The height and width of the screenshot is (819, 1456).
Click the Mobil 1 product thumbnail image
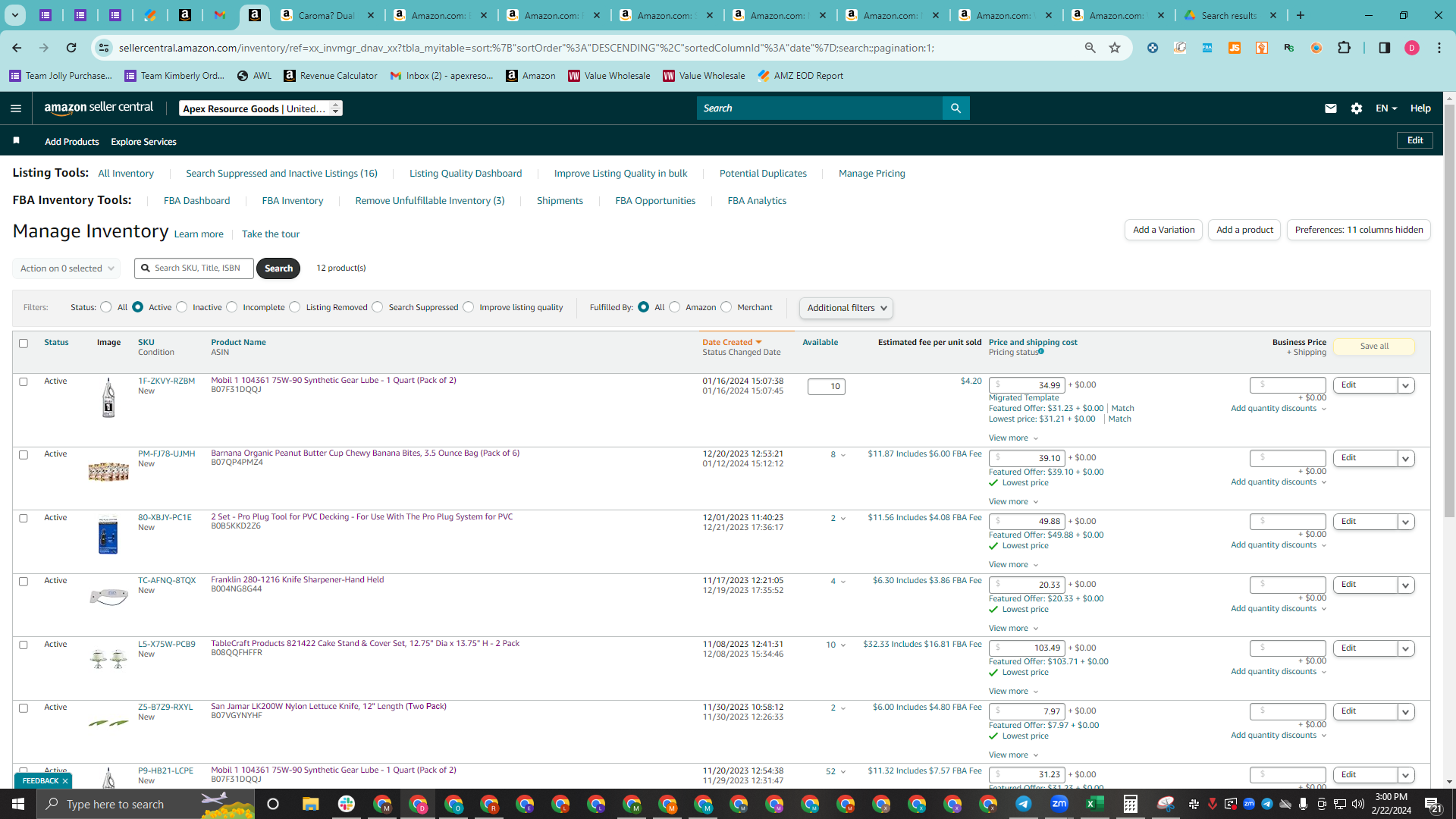pyautogui.click(x=108, y=397)
